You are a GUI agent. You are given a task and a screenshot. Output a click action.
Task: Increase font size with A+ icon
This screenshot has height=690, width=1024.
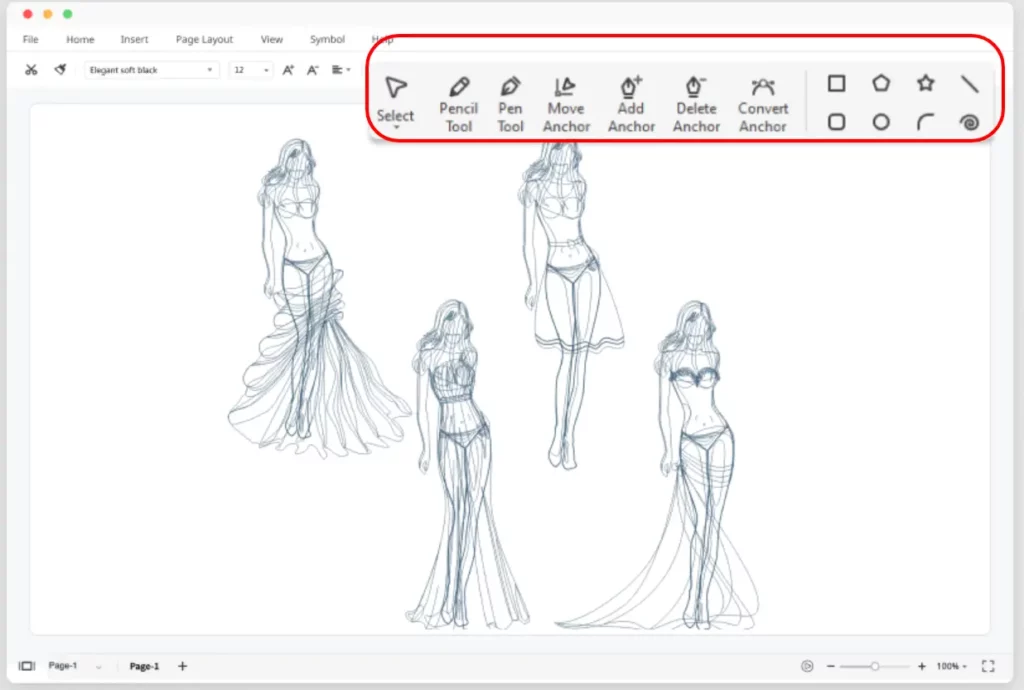point(288,70)
